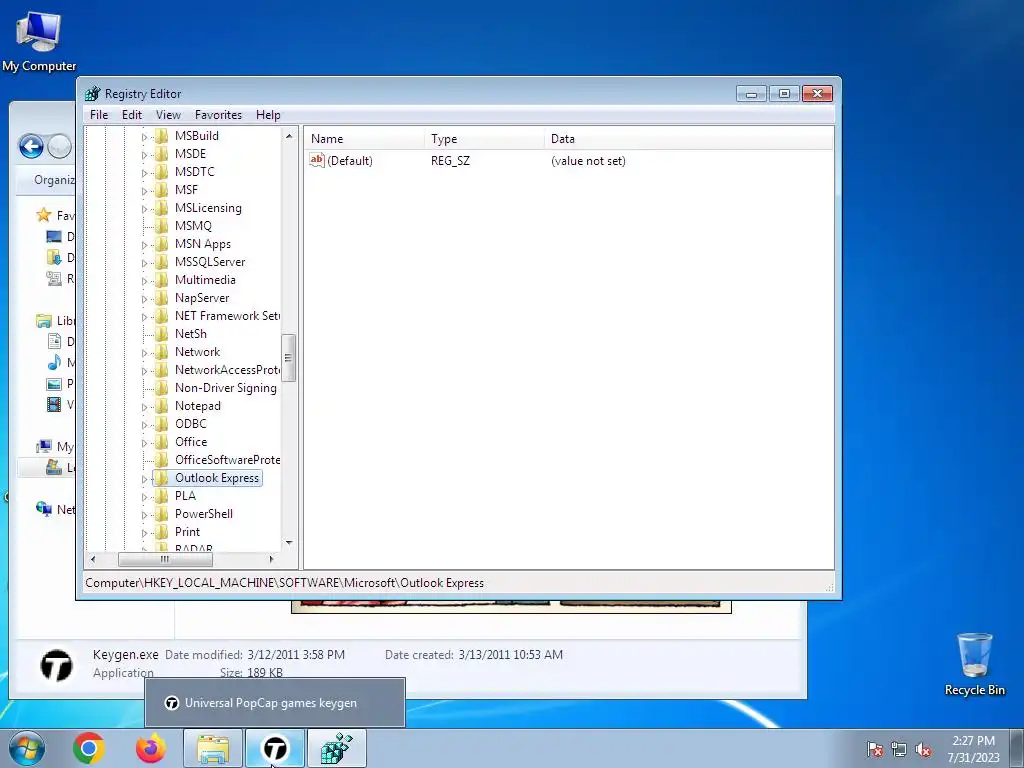Click Favorites star in Explorer sidebar
Viewport: 1024px width, 768px height.
tap(44, 215)
